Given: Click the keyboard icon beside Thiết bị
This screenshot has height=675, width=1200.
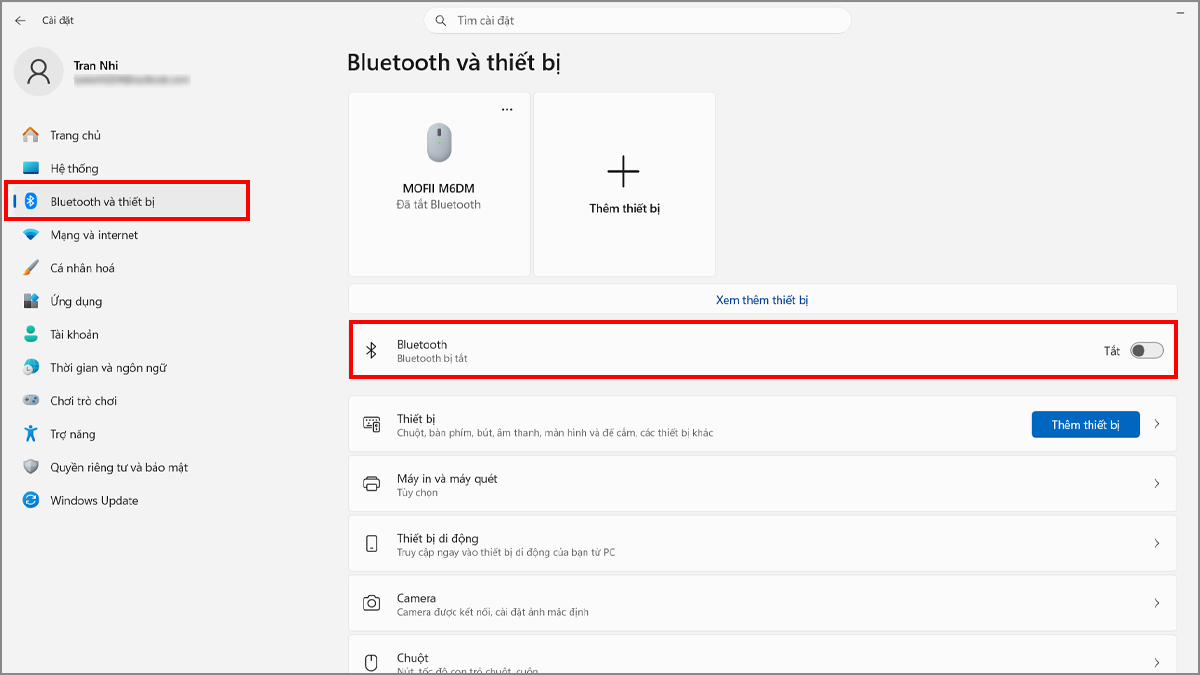Looking at the screenshot, I should 372,424.
